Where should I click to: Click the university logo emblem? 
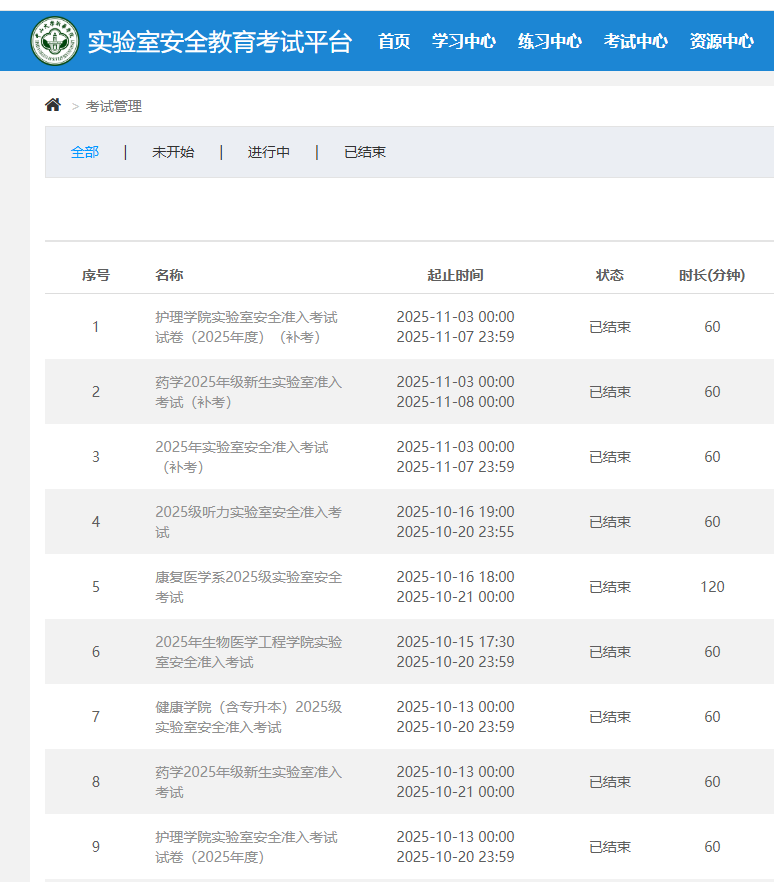[54, 41]
